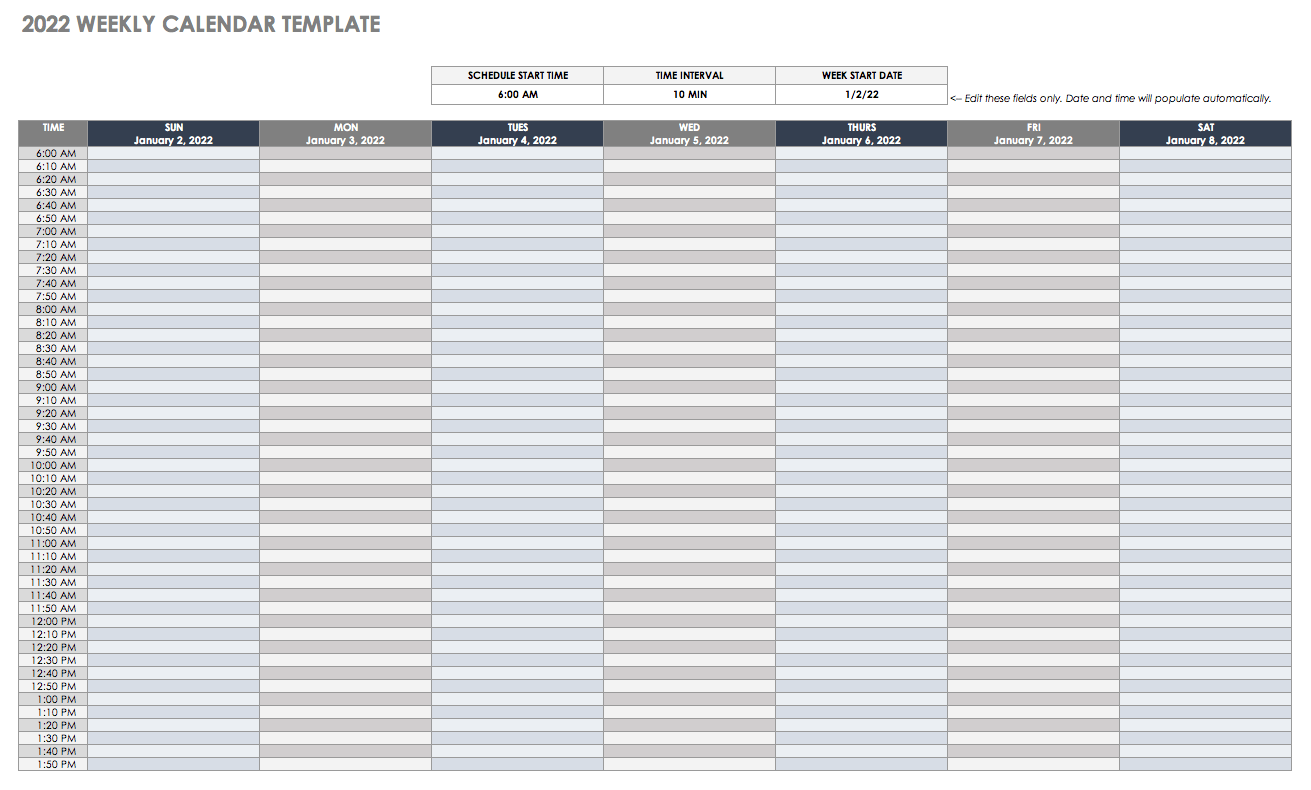Click the '12:50 PM' time row label

[53, 686]
